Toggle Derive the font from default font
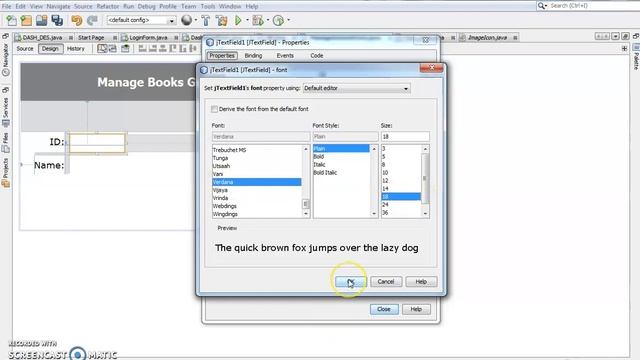The height and width of the screenshot is (360, 640). 214,109
